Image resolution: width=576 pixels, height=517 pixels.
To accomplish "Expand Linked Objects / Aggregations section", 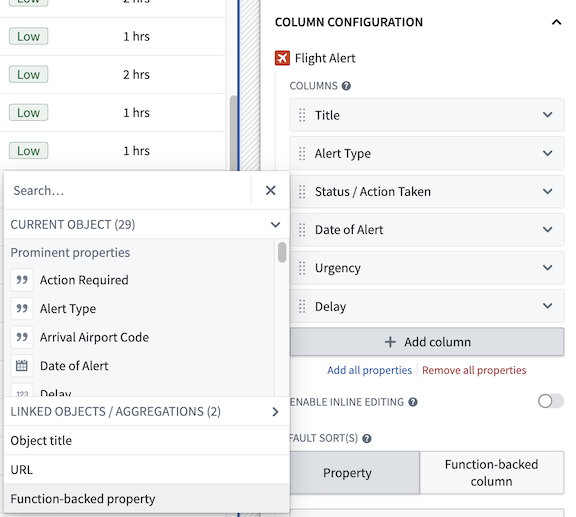I will [146, 412].
